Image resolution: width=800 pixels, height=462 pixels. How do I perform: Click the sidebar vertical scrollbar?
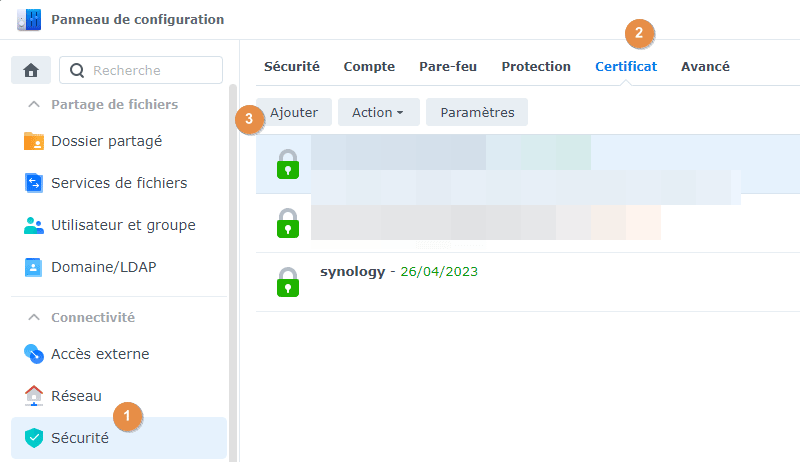(233, 273)
